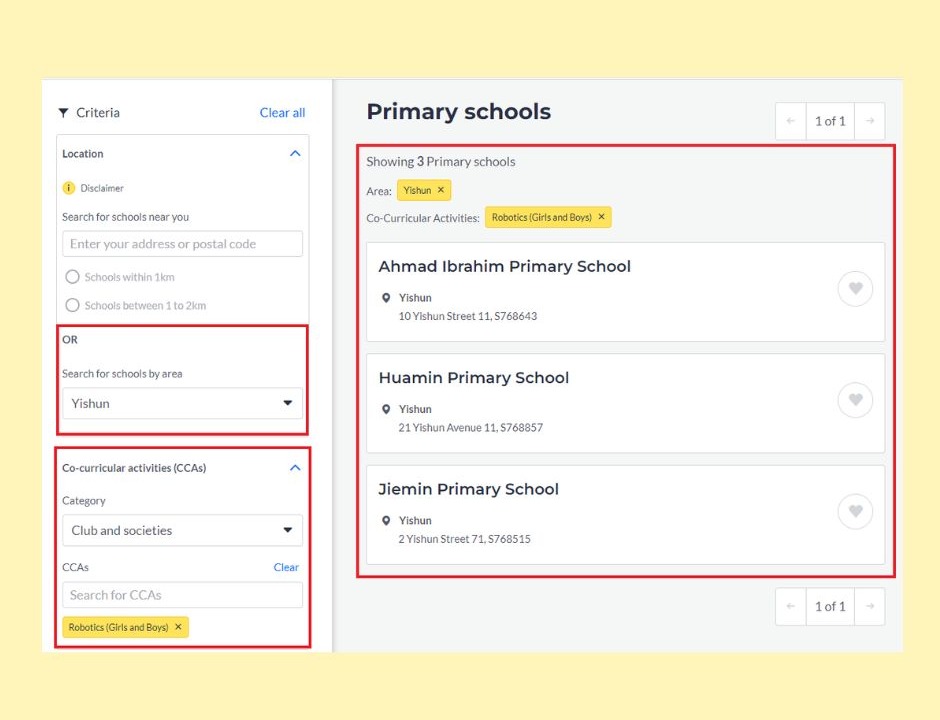Image resolution: width=940 pixels, height=720 pixels.
Task: Collapse the Location section
Action: (x=295, y=153)
